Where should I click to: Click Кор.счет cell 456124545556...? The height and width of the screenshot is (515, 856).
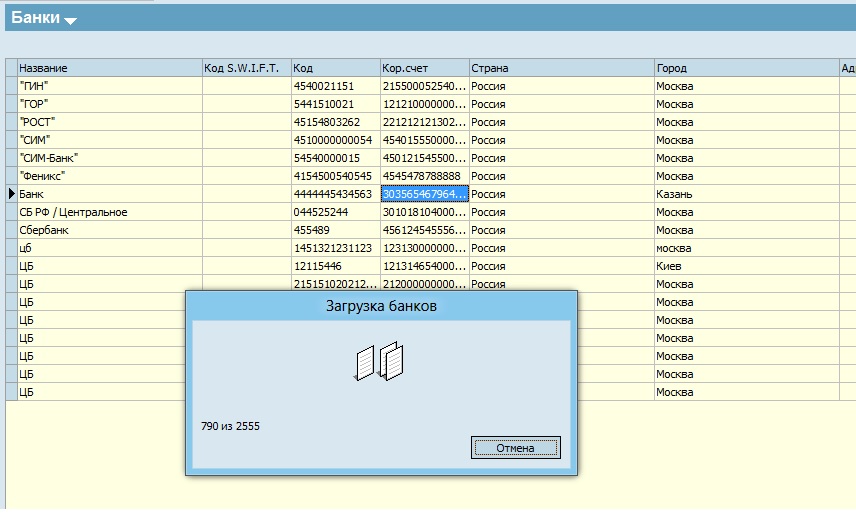425,230
